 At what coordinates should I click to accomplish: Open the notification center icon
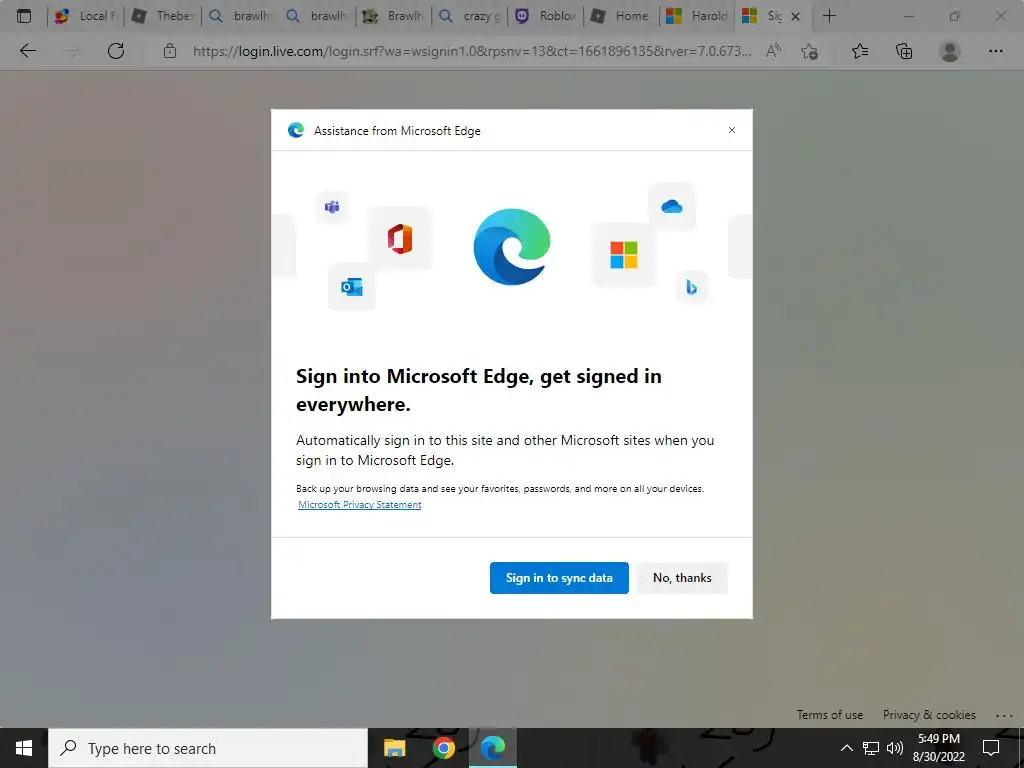coord(991,748)
